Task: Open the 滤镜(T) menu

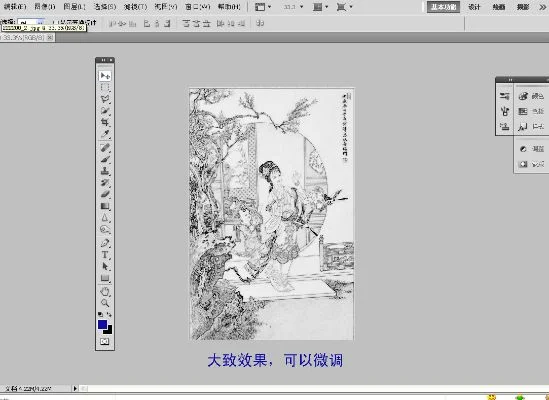Action: click(135, 7)
